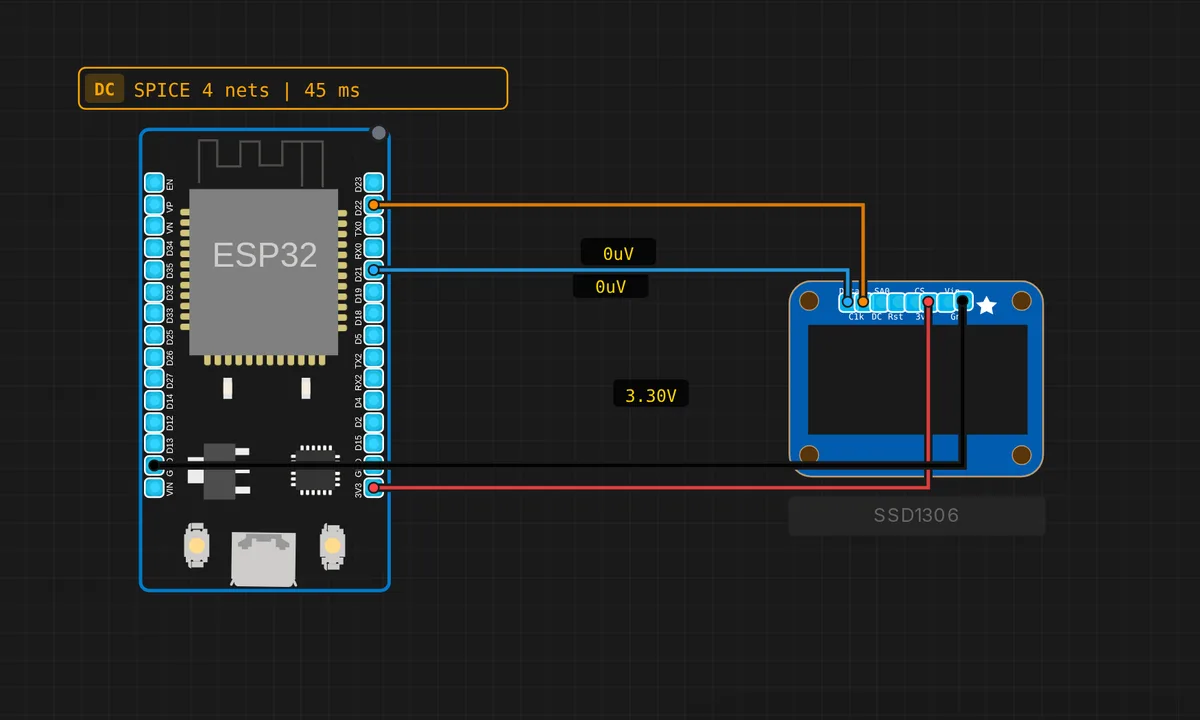This screenshot has height=720, width=1200.
Task: Select the D13 pin on ESP32
Action: point(154,444)
